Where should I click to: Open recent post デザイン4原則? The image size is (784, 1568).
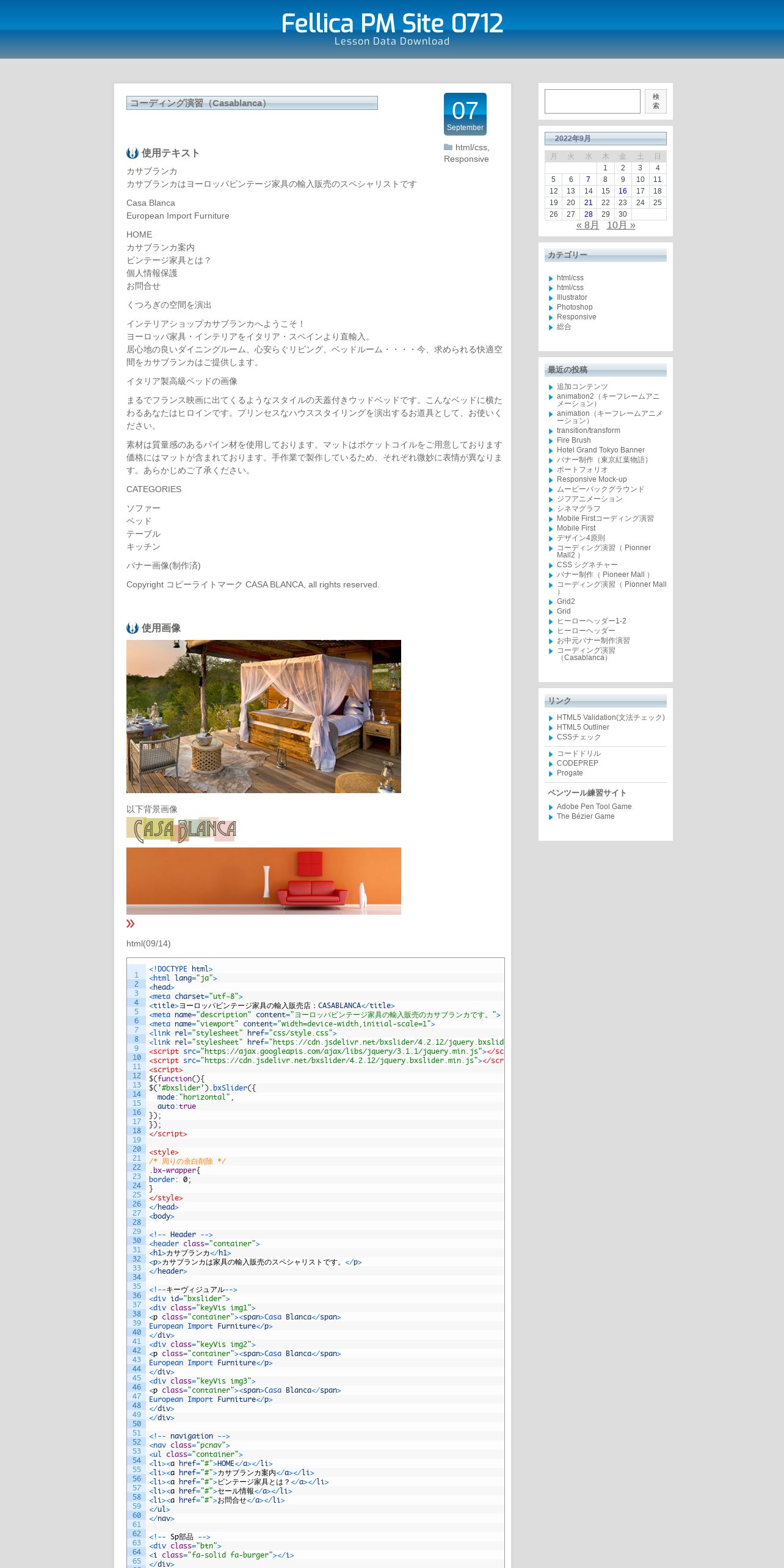pyautogui.click(x=581, y=538)
